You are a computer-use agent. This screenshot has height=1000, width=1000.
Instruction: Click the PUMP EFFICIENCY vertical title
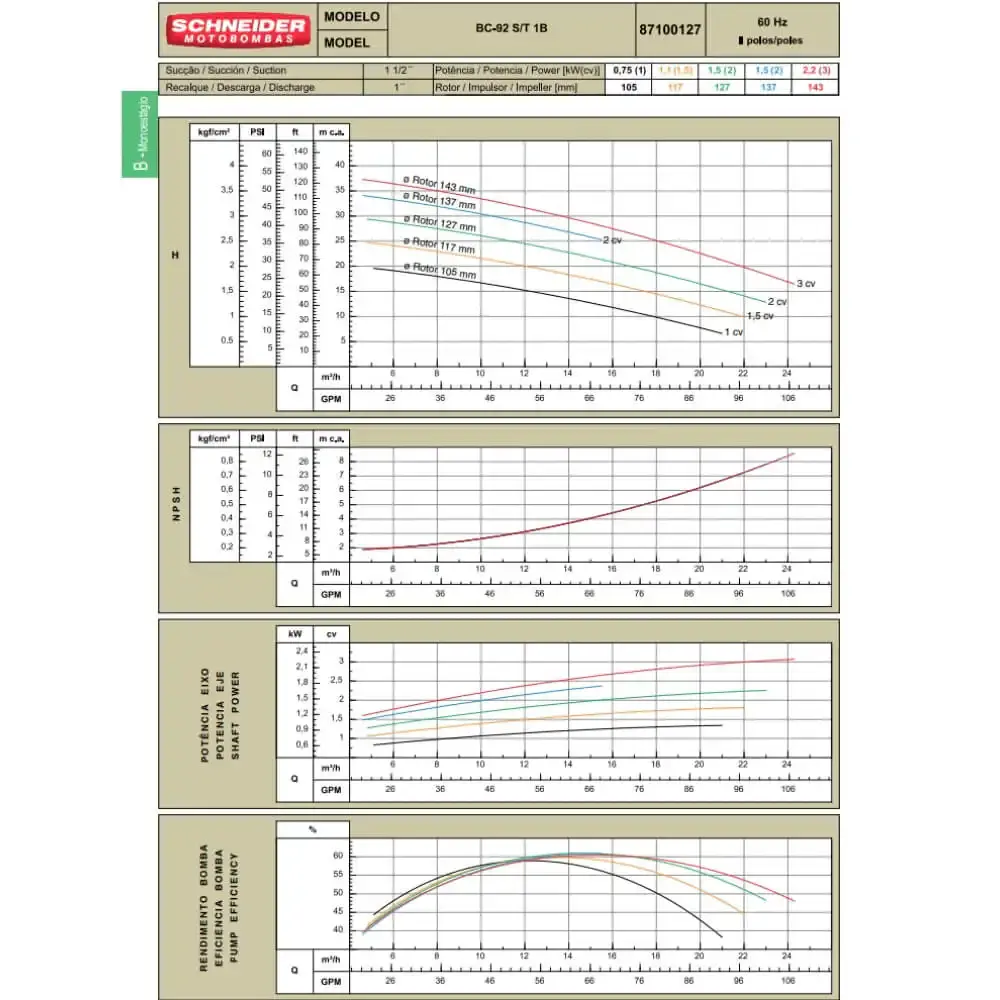click(233, 907)
